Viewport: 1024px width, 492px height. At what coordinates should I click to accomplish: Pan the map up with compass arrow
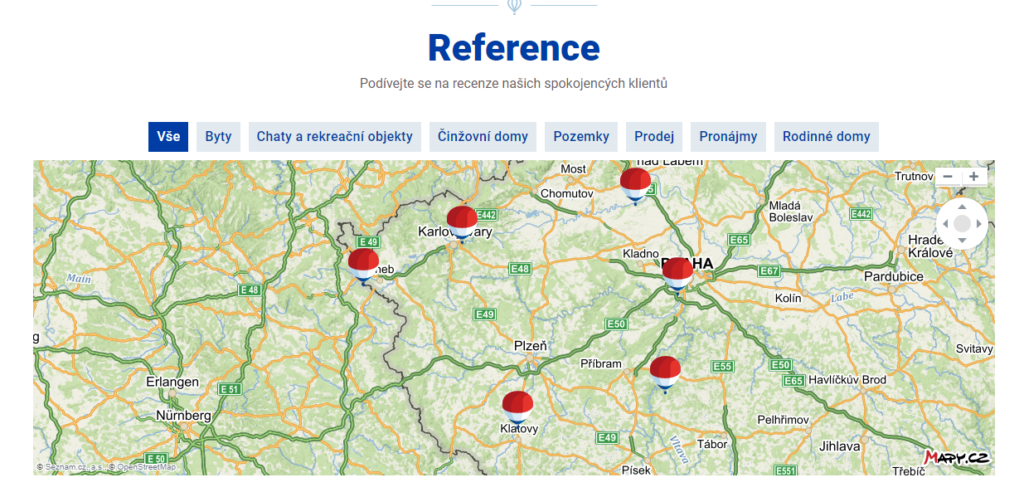coord(962,207)
